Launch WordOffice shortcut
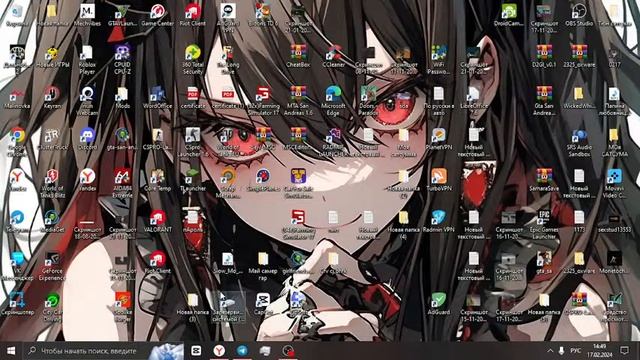The height and width of the screenshot is (360, 640). [157, 97]
